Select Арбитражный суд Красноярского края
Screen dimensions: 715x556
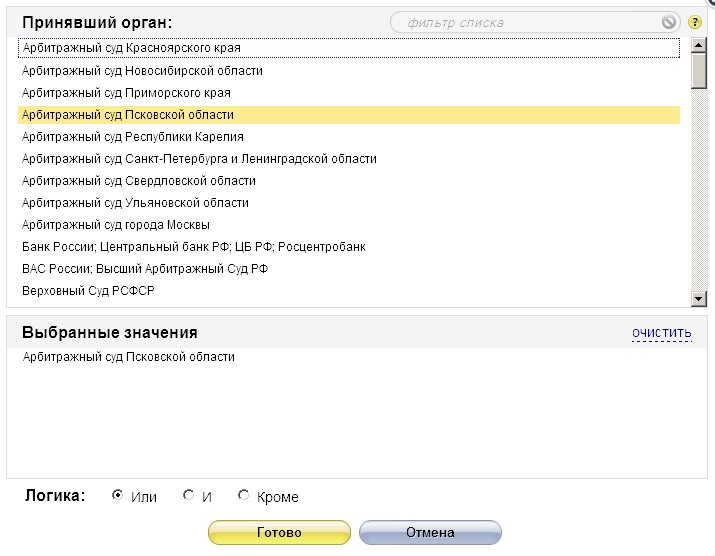[x=131, y=48]
